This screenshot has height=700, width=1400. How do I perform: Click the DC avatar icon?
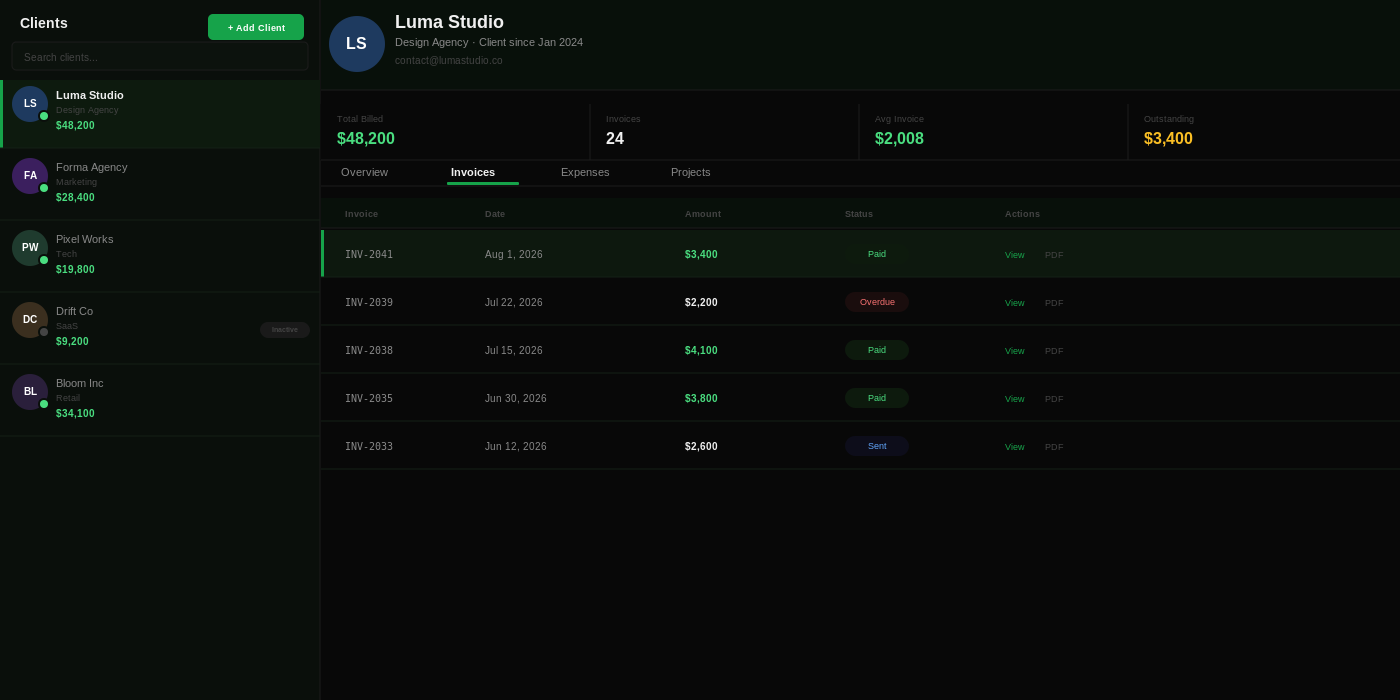pyautogui.click(x=30, y=320)
